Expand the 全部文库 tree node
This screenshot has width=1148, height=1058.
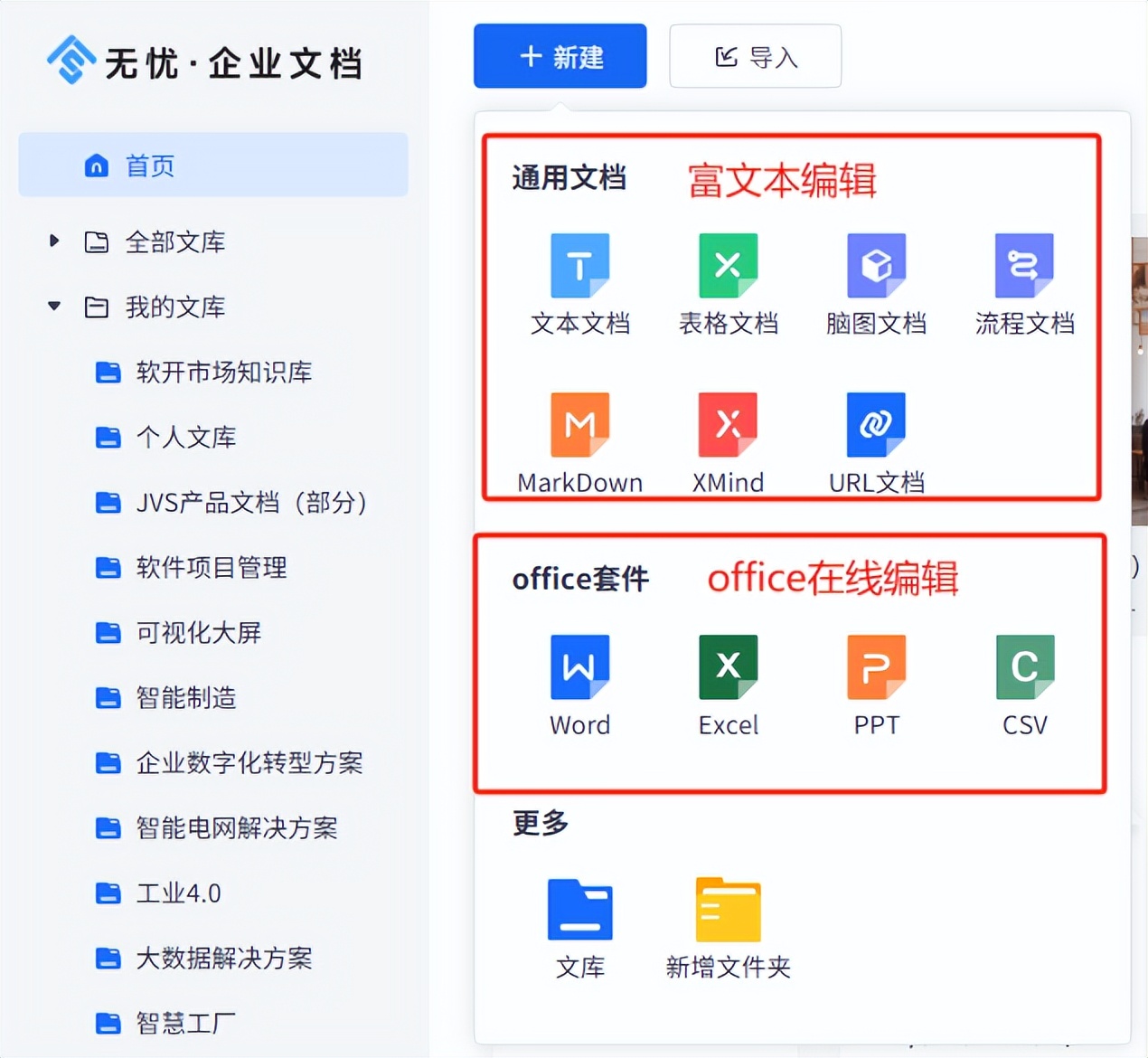click(x=54, y=241)
